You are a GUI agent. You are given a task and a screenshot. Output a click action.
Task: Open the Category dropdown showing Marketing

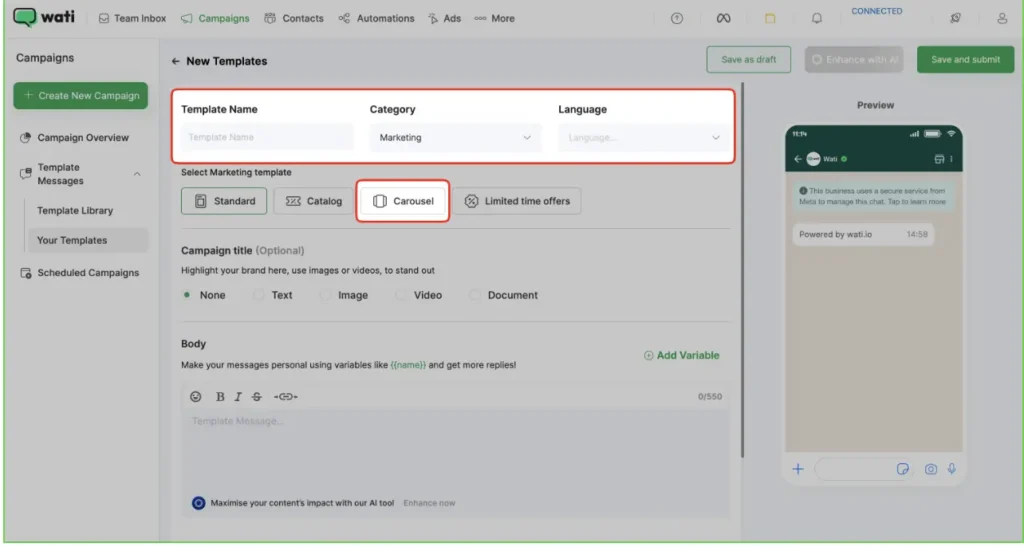click(455, 138)
